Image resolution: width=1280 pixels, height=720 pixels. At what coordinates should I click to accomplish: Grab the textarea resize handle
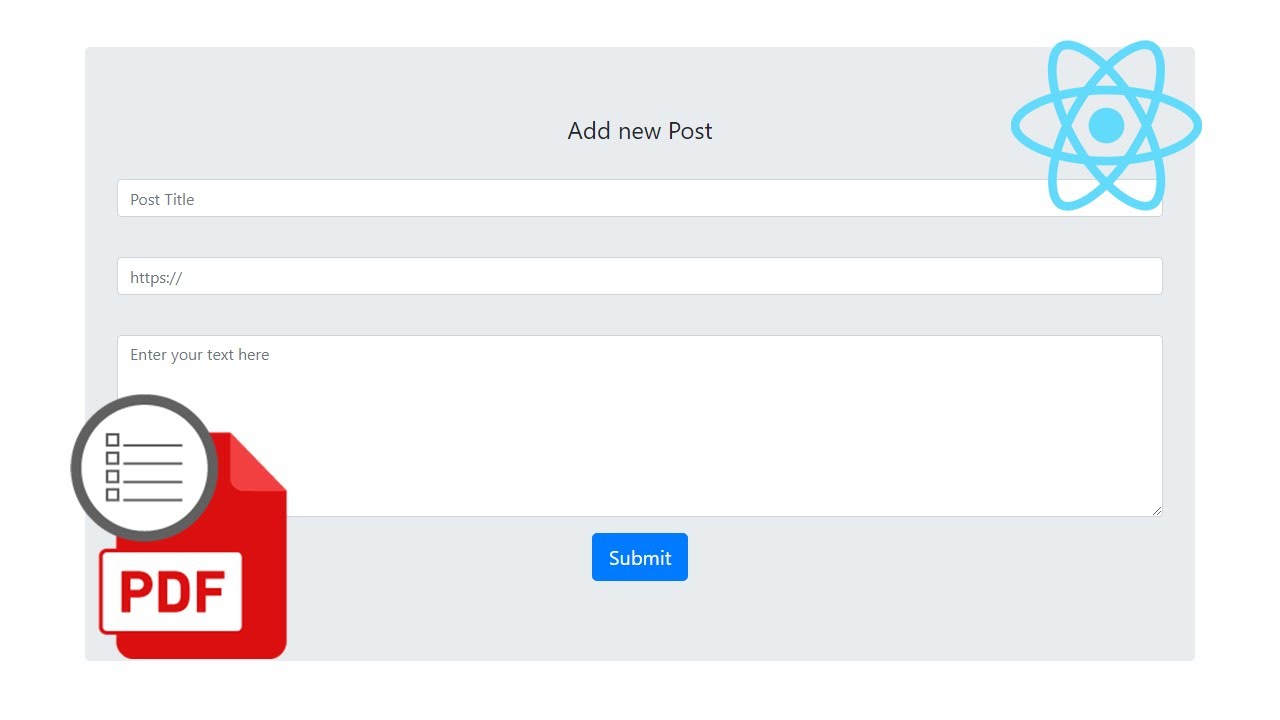(1157, 511)
